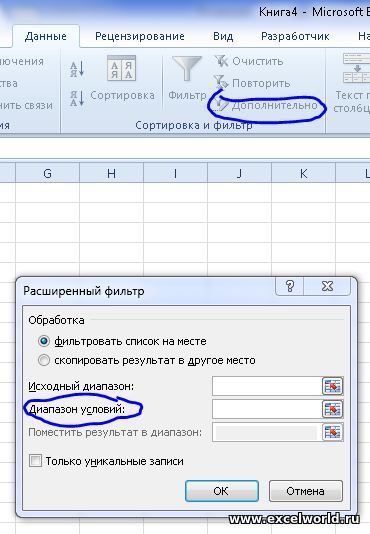This screenshot has height=534, width=370.
Task: Click range selector icon for Исходный диапазон
Action: coord(332,386)
